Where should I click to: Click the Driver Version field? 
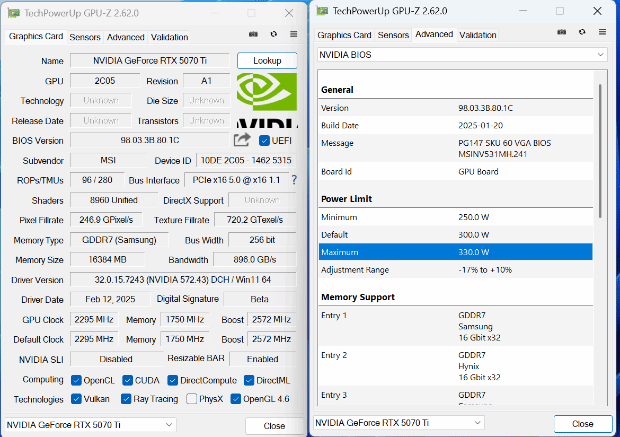click(x=183, y=280)
